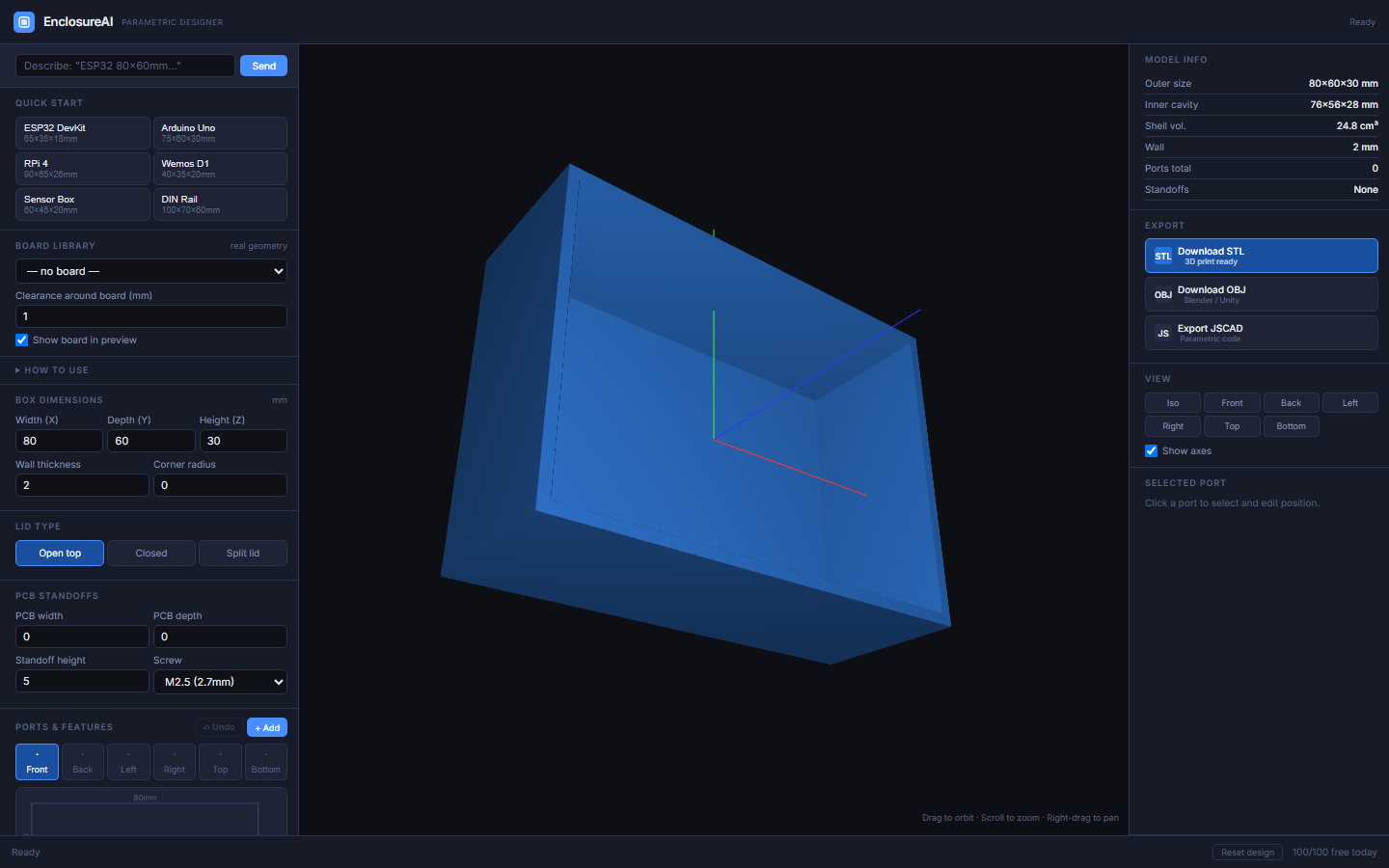1389x868 pixels.
Task: Open the board library dropdown
Action: tap(151, 271)
